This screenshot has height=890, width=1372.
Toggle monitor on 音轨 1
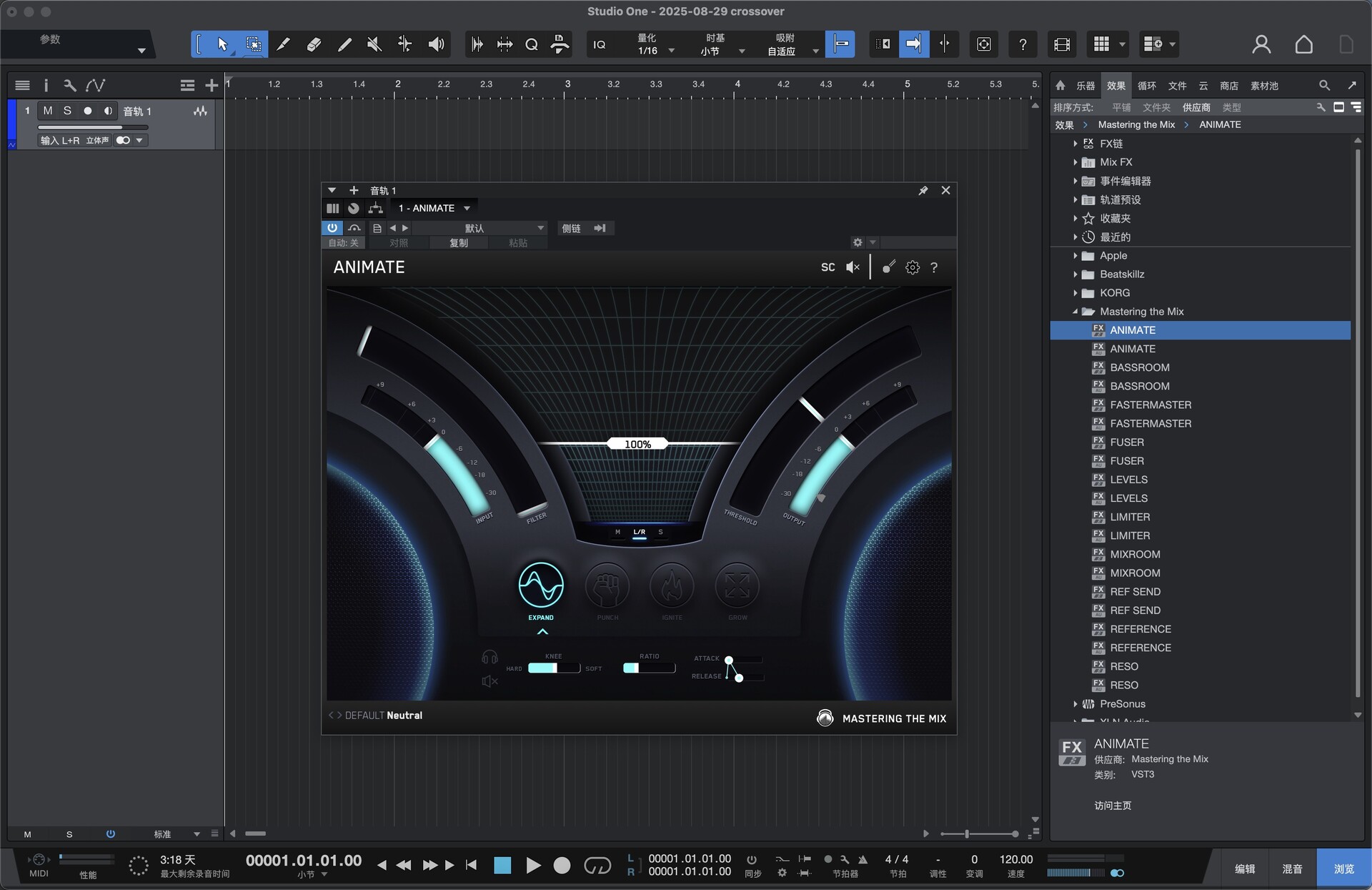coord(108,111)
